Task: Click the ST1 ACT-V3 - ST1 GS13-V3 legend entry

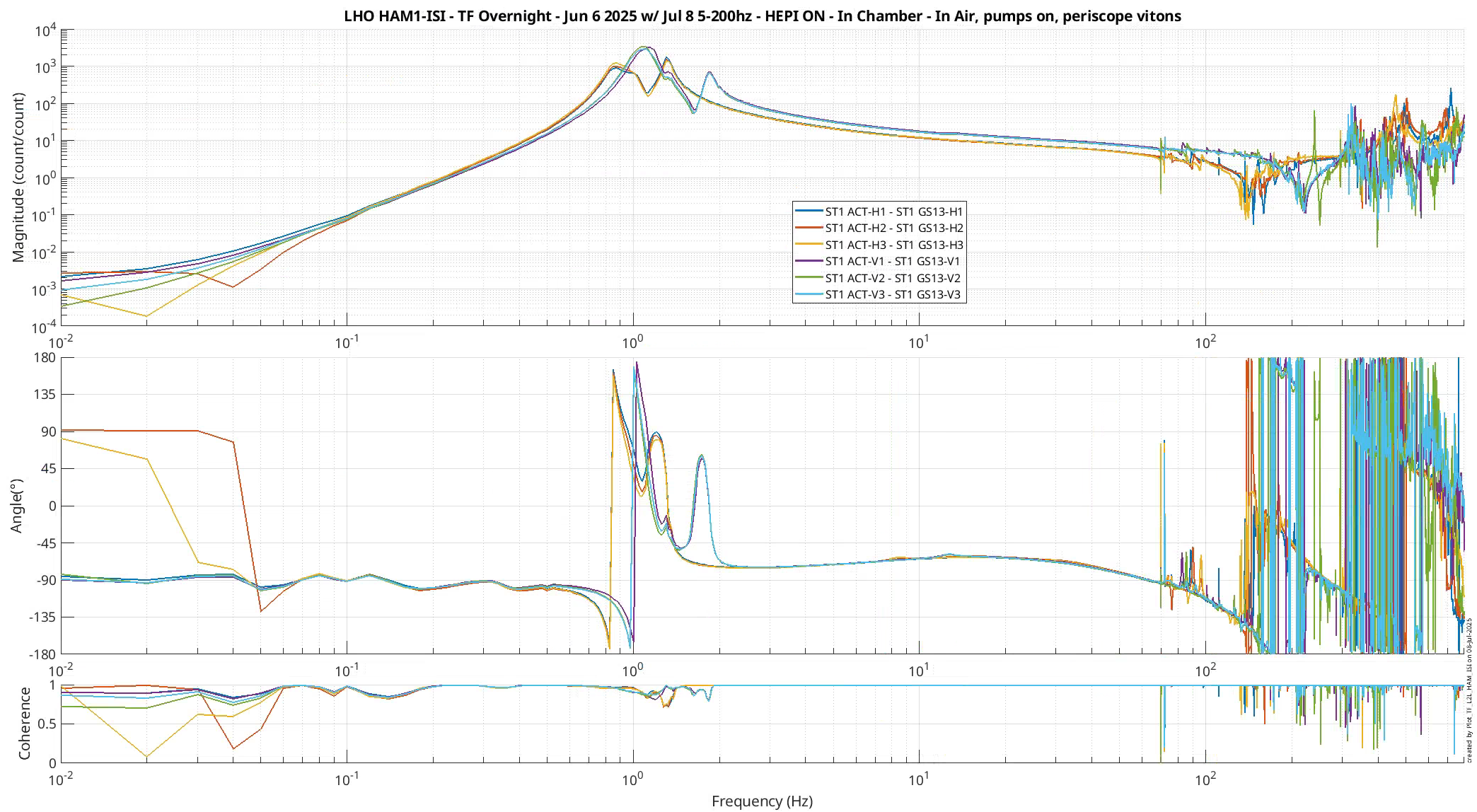Action: tap(893, 294)
